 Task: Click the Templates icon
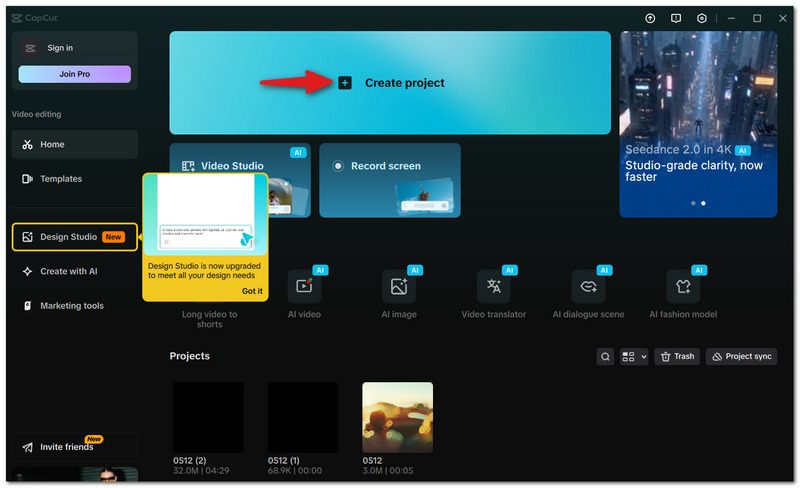coord(27,179)
